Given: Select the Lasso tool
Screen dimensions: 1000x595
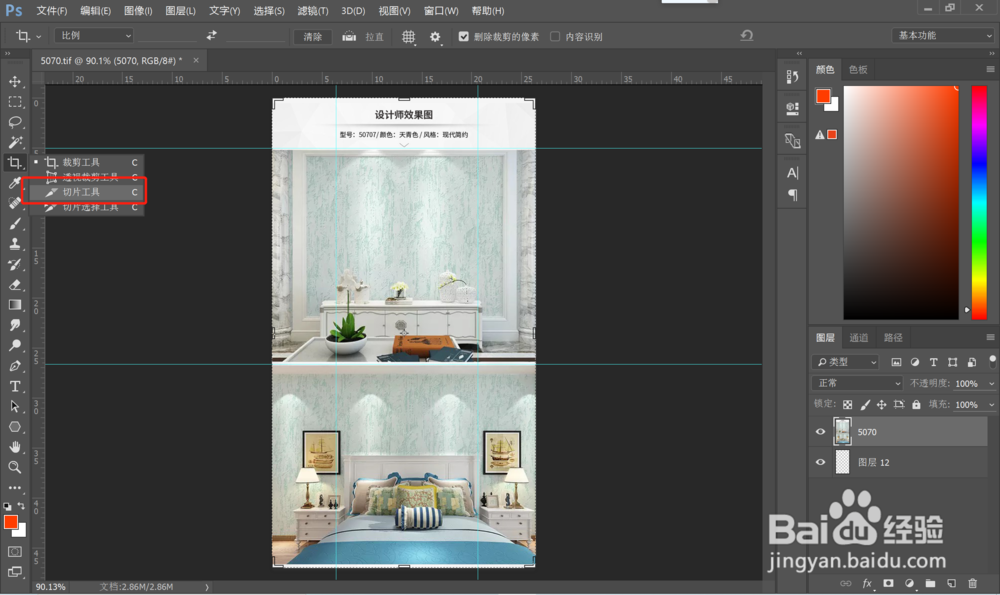Looking at the screenshot, I should [x=15, y=122].
